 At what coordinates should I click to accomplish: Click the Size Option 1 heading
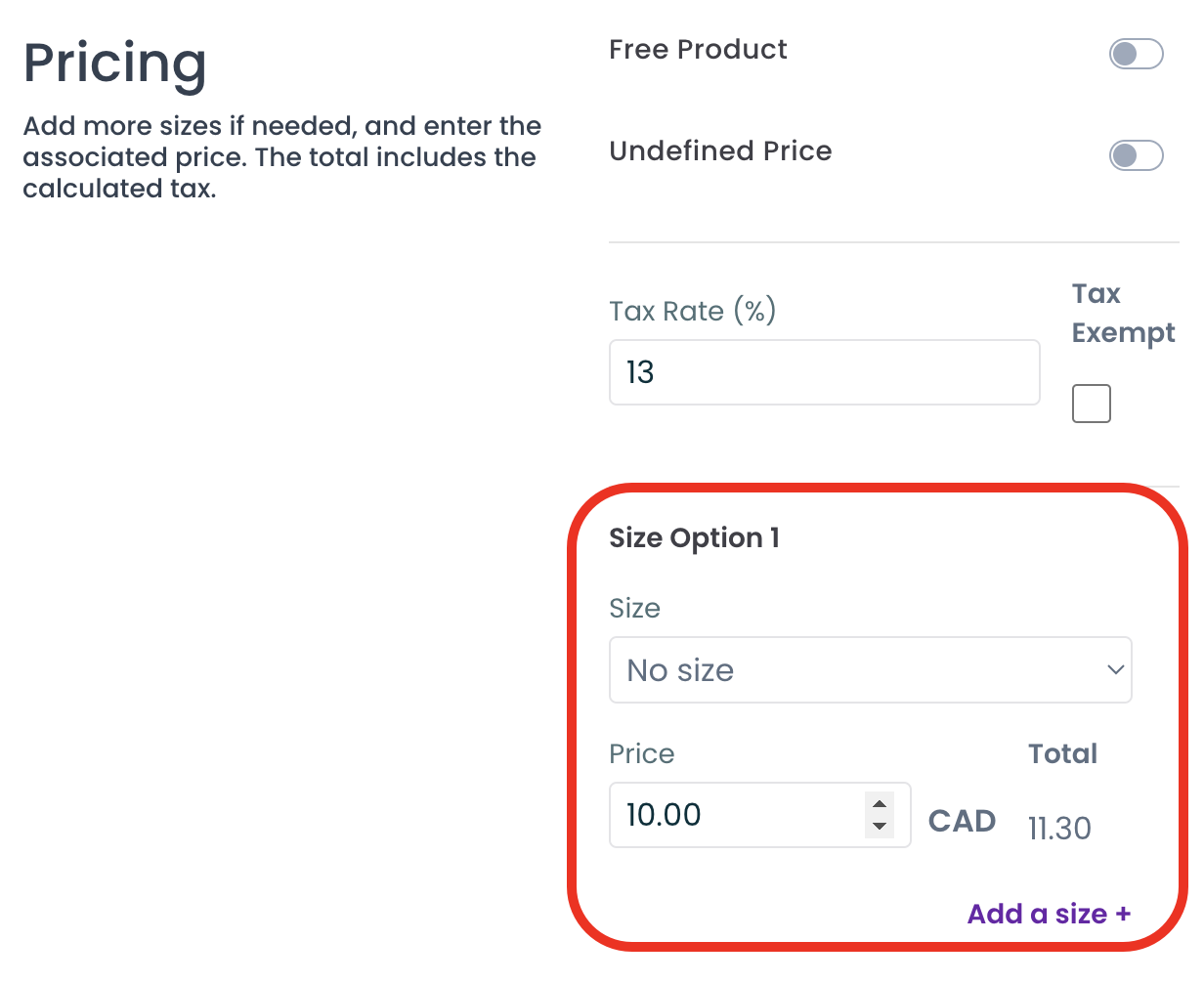click(694, 538)
